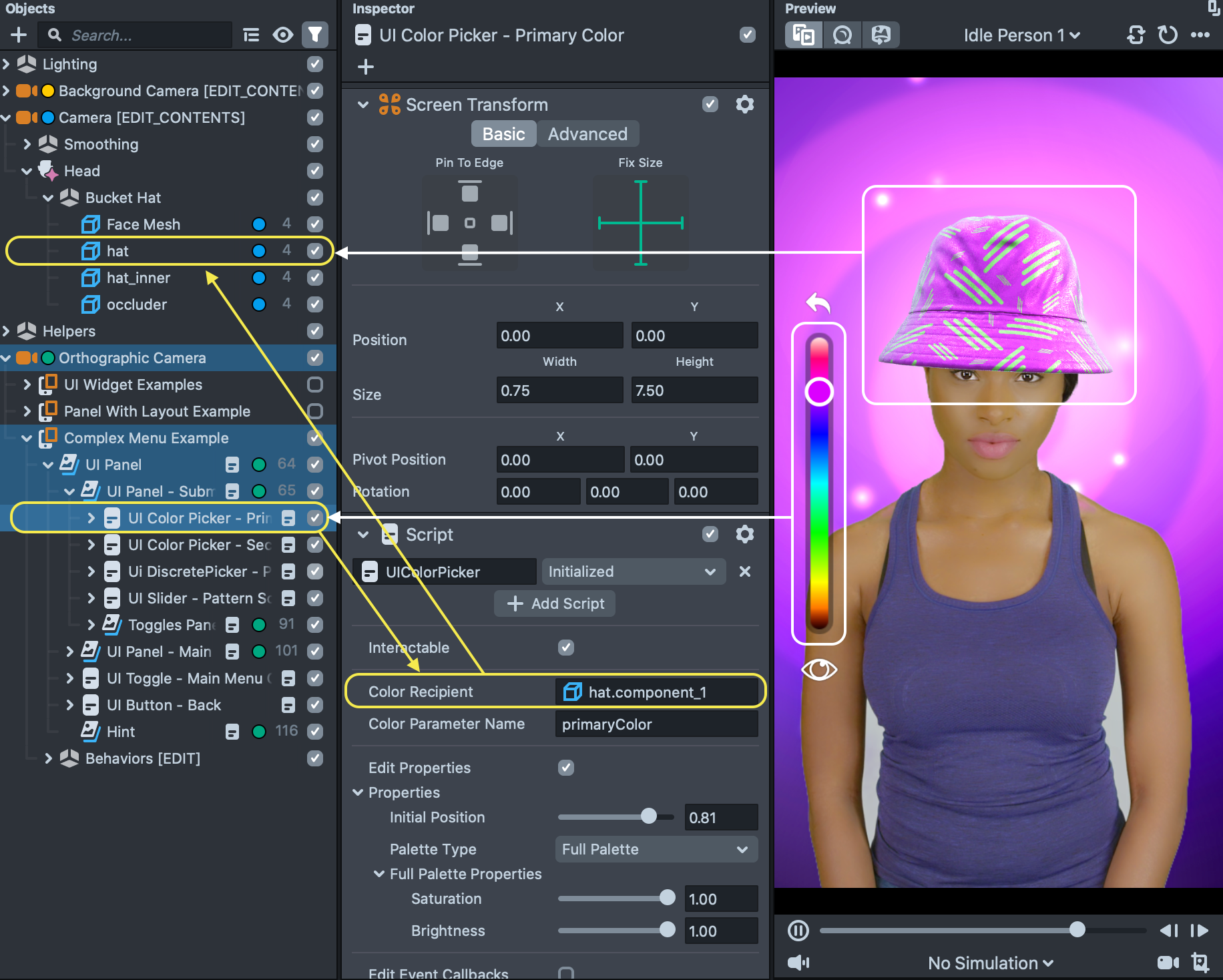This screenshot has width=1223, height=980.
Task: Toggle the eye visibility icon in Objects toolbar
Action: click(x=283, y=35)
